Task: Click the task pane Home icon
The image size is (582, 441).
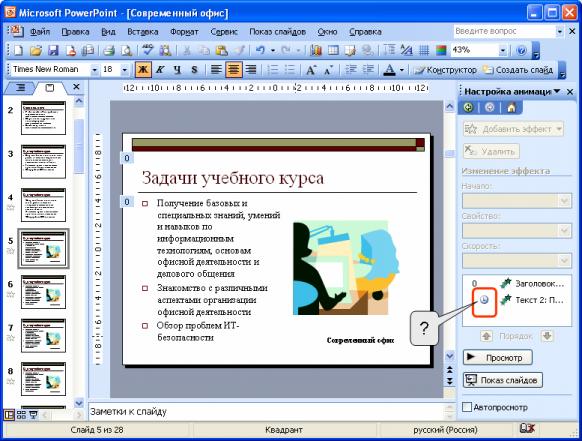Action: 511,108
